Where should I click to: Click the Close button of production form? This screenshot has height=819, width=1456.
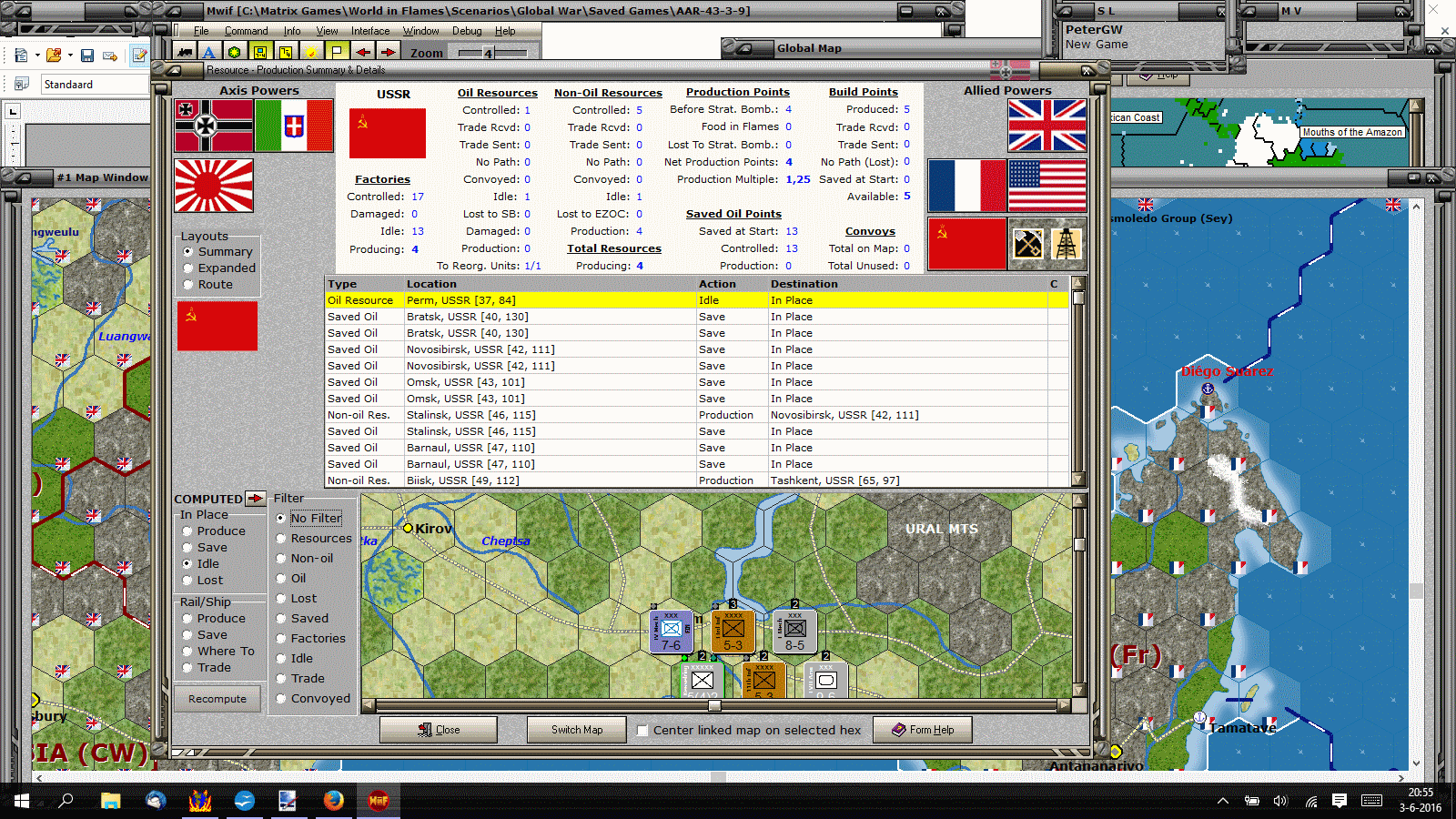439,730
